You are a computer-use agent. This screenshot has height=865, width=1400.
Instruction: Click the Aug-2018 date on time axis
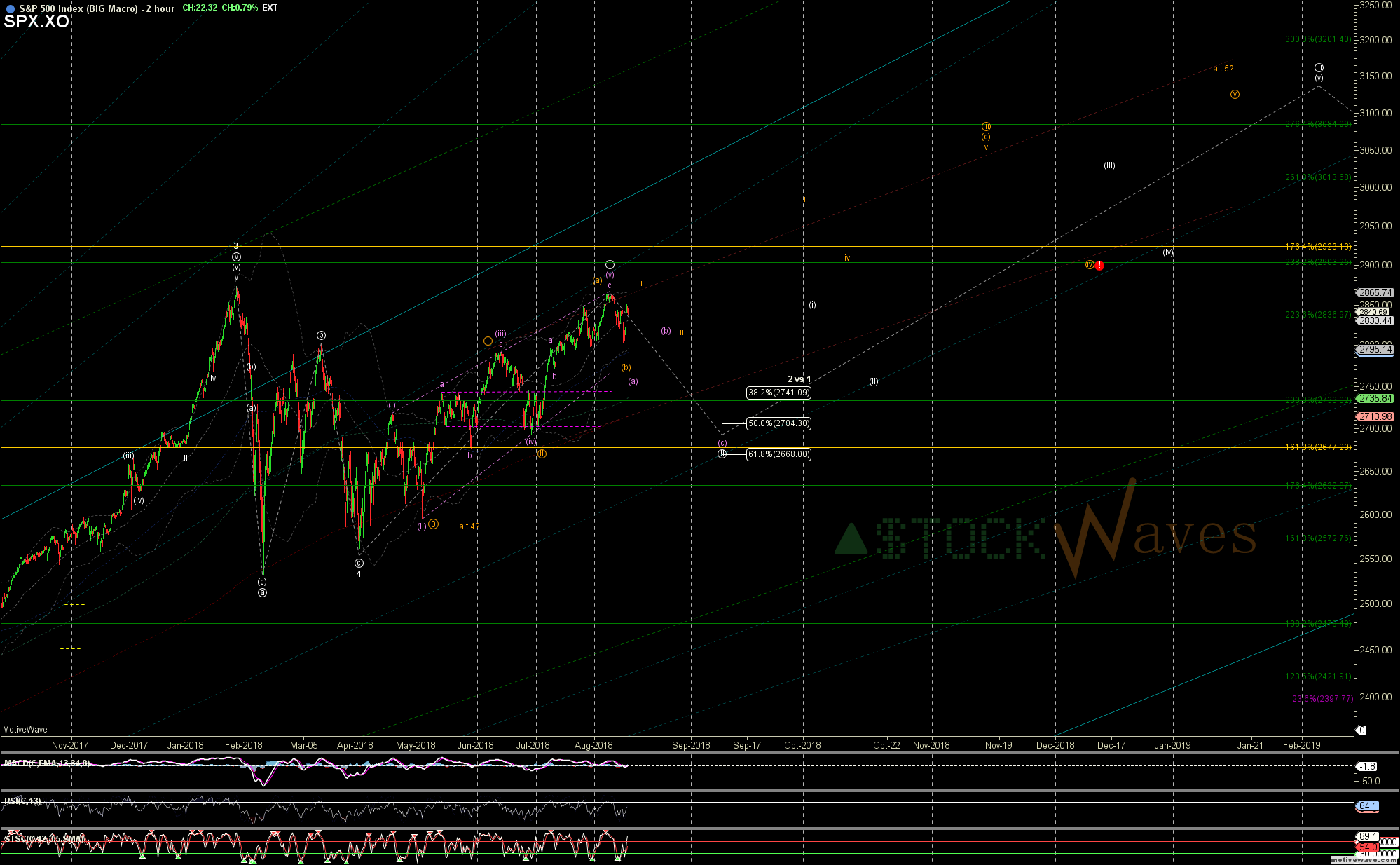point(593,745)
